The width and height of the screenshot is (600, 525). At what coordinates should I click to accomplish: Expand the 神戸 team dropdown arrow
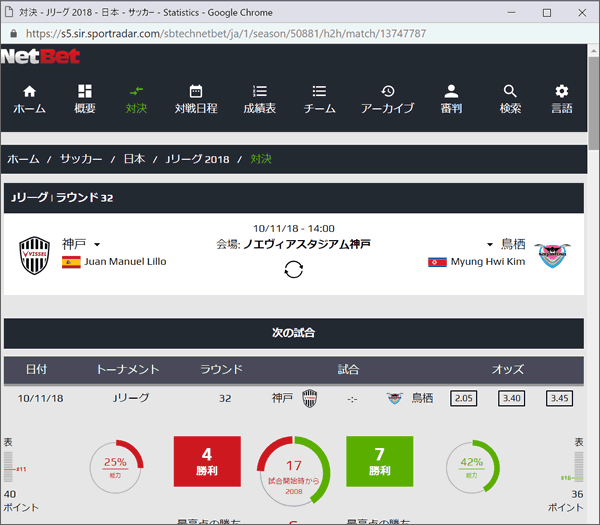point(97,245)
